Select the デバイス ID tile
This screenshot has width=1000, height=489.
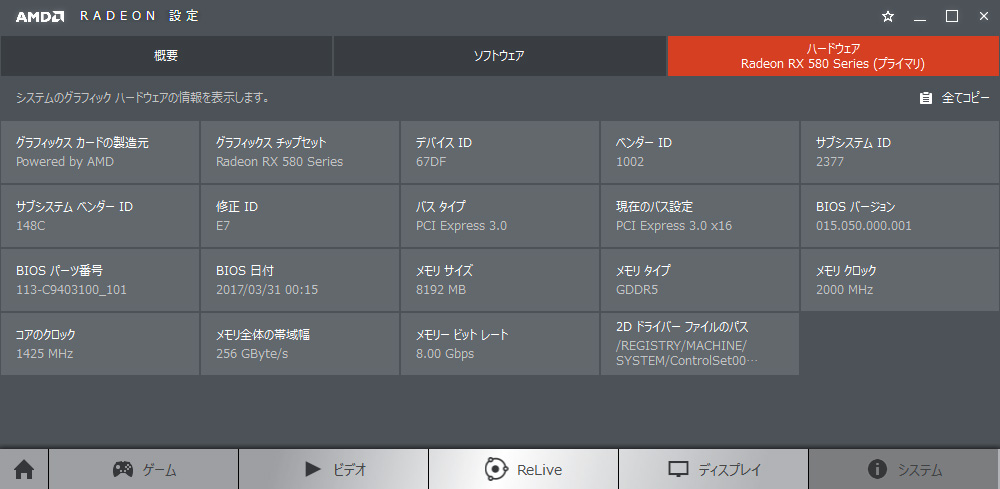[500, 152]
